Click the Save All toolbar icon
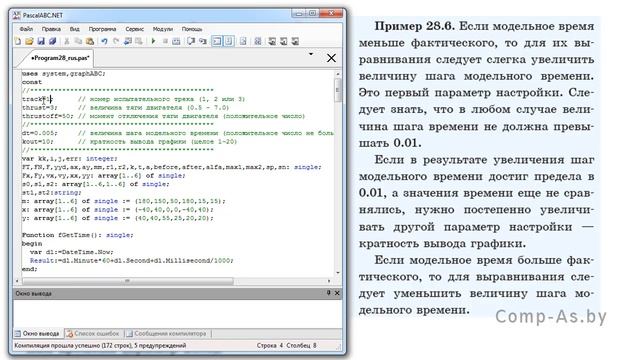The image size is (640, 360). [53, 41]
